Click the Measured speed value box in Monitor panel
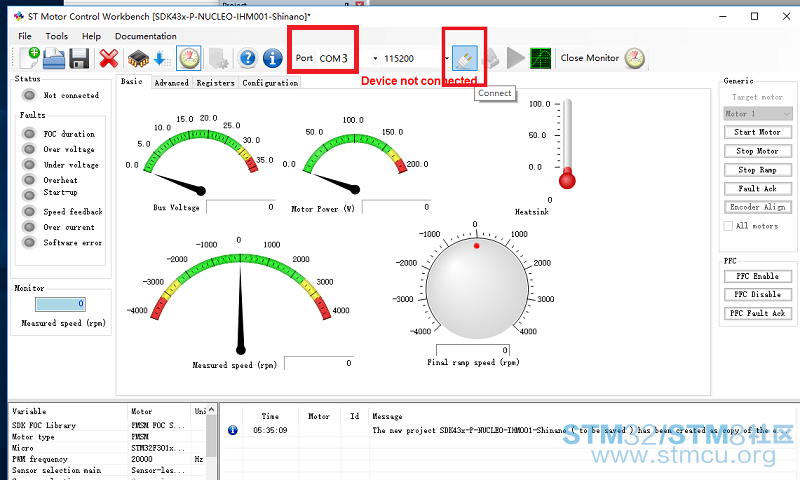This screenshot has width=800, height=480. click(60, 304)
